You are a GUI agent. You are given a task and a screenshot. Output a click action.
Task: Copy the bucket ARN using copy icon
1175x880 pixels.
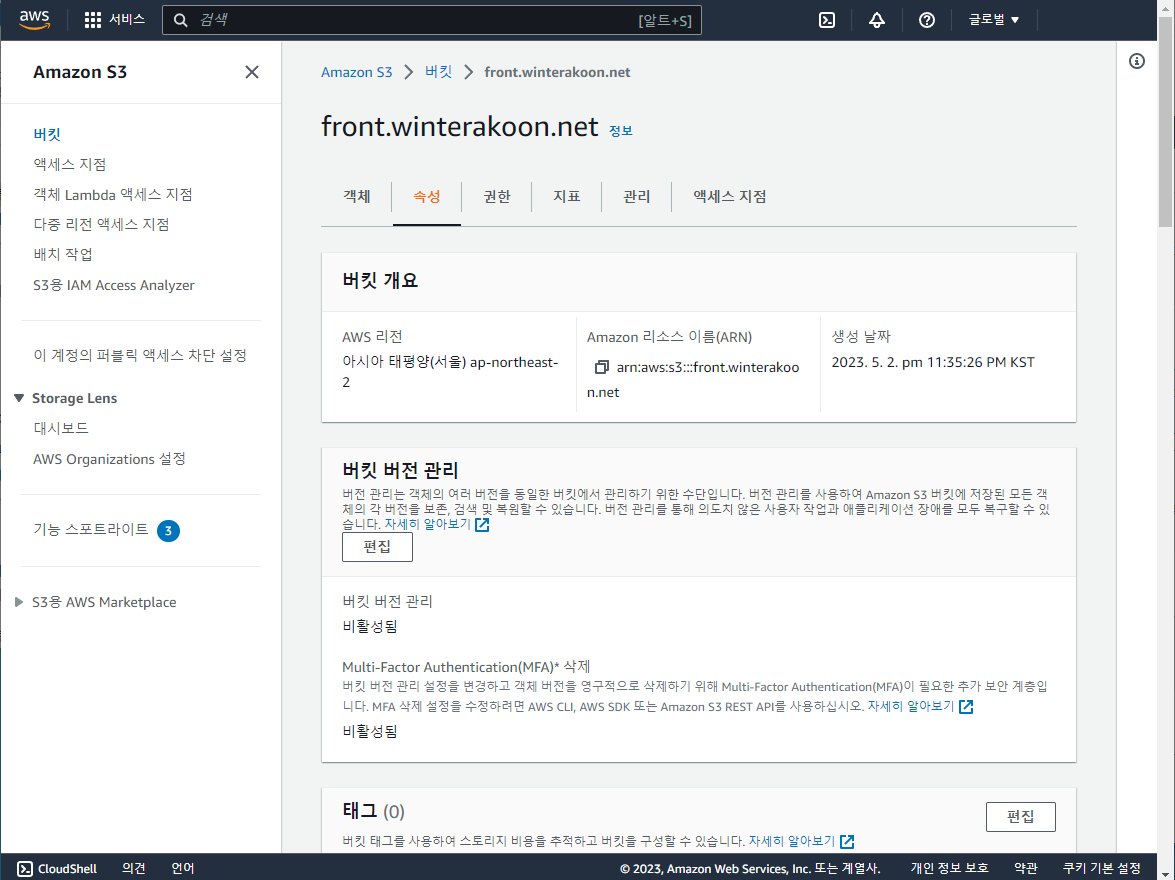point(601,367)
